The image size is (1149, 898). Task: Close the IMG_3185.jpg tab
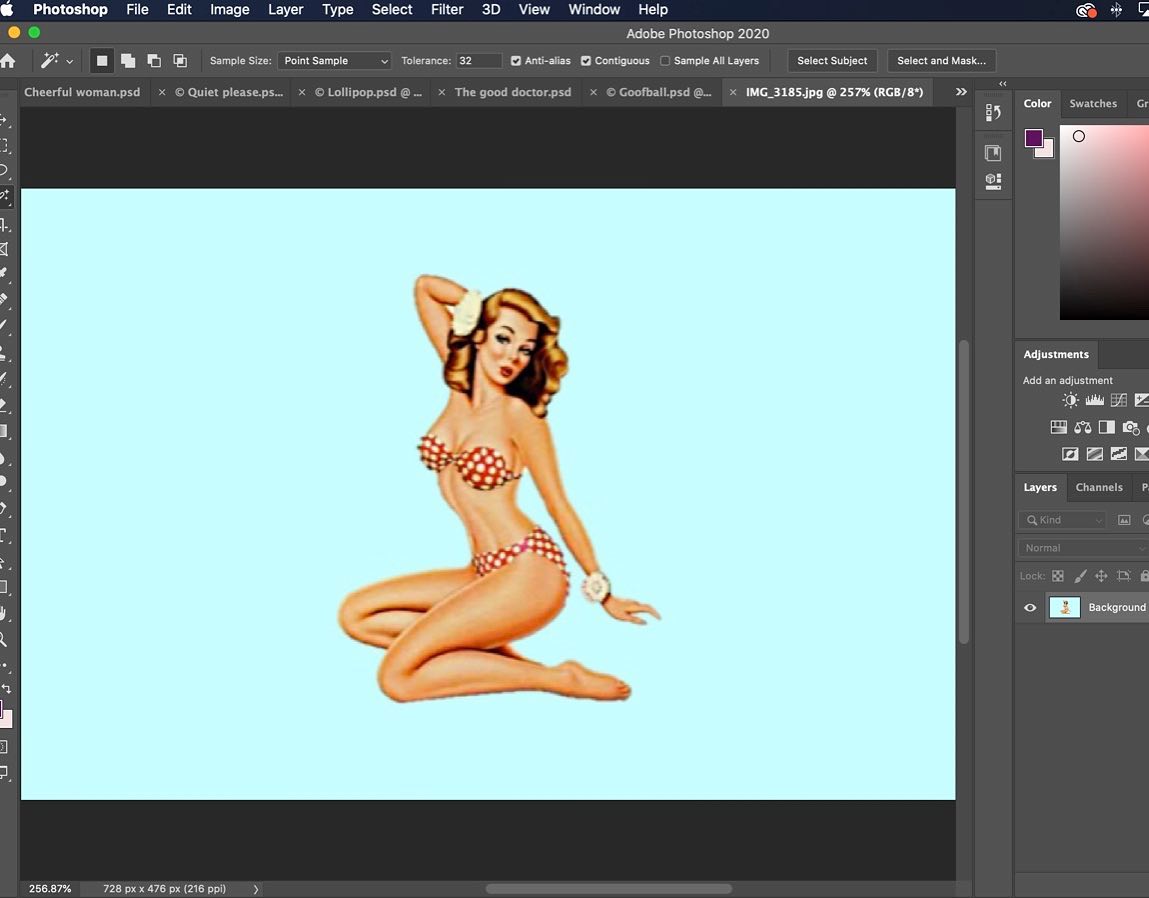tap(733, 92)
